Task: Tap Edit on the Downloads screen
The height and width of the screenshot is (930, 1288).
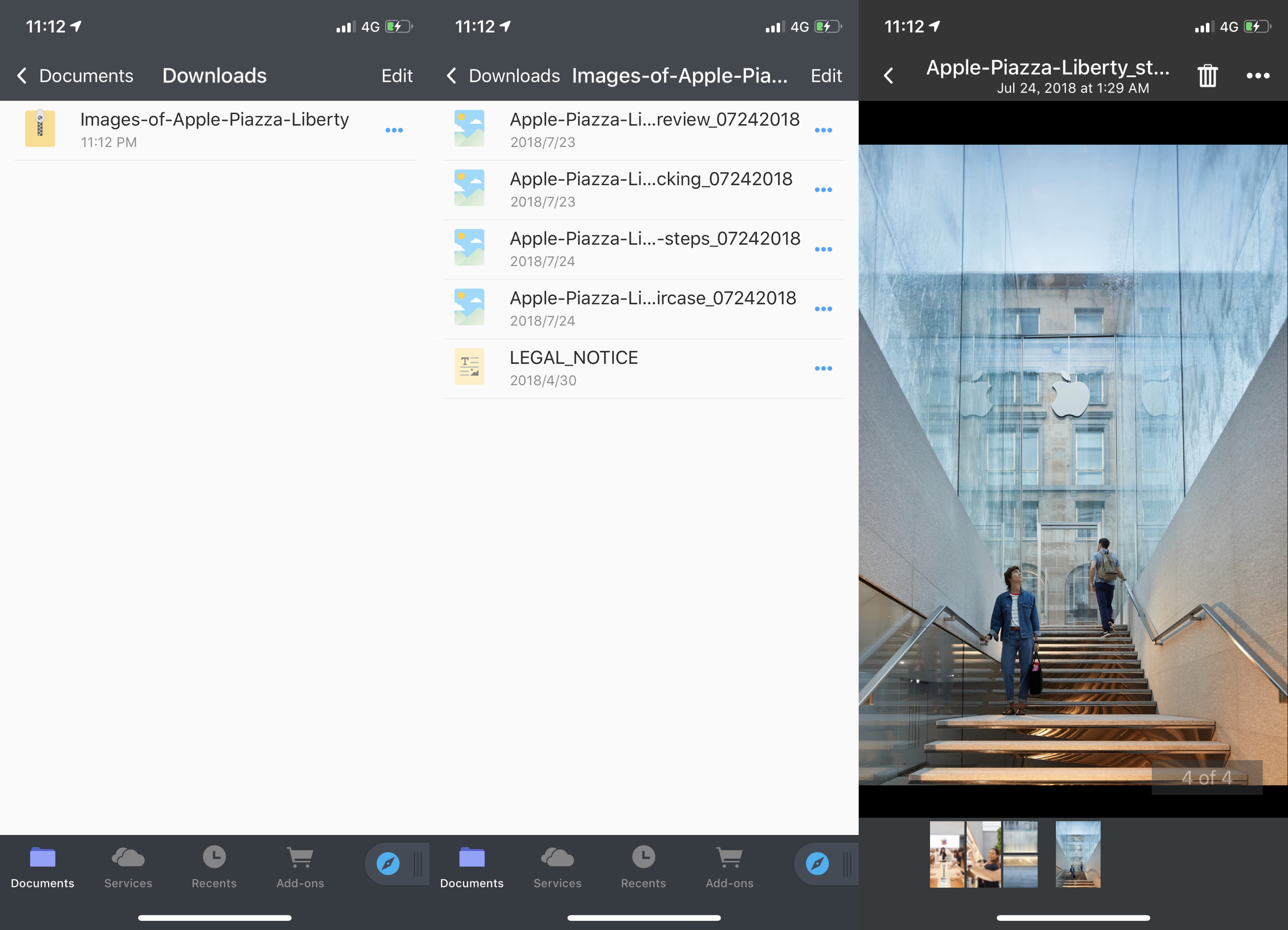Action: tap(396, 76)
